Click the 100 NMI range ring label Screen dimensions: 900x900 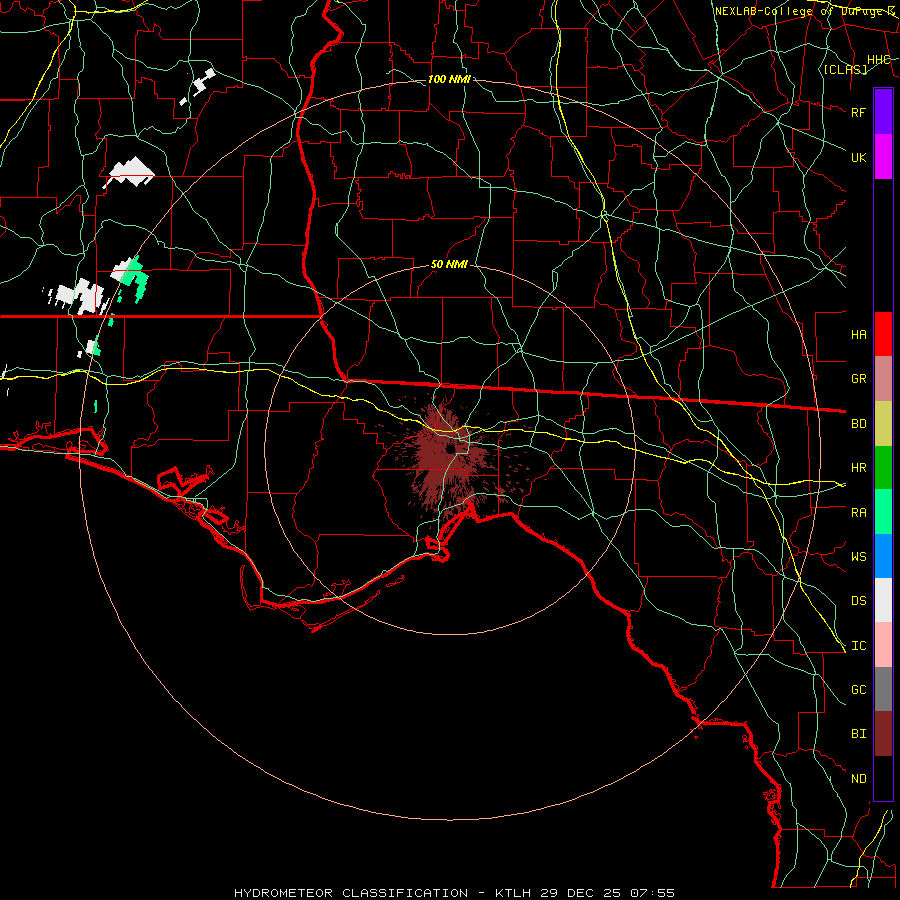pos(449,79)
